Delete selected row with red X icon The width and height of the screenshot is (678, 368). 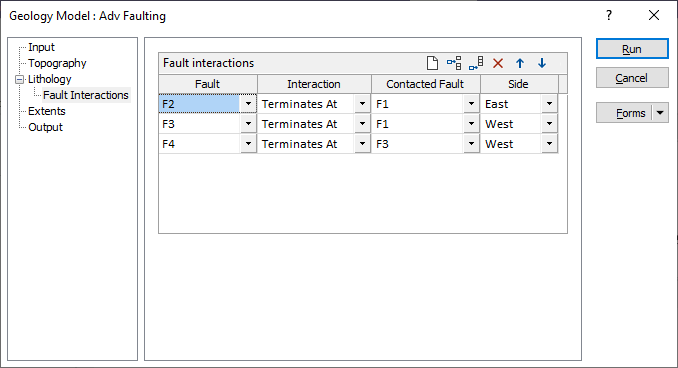click(x=498, y=64)
